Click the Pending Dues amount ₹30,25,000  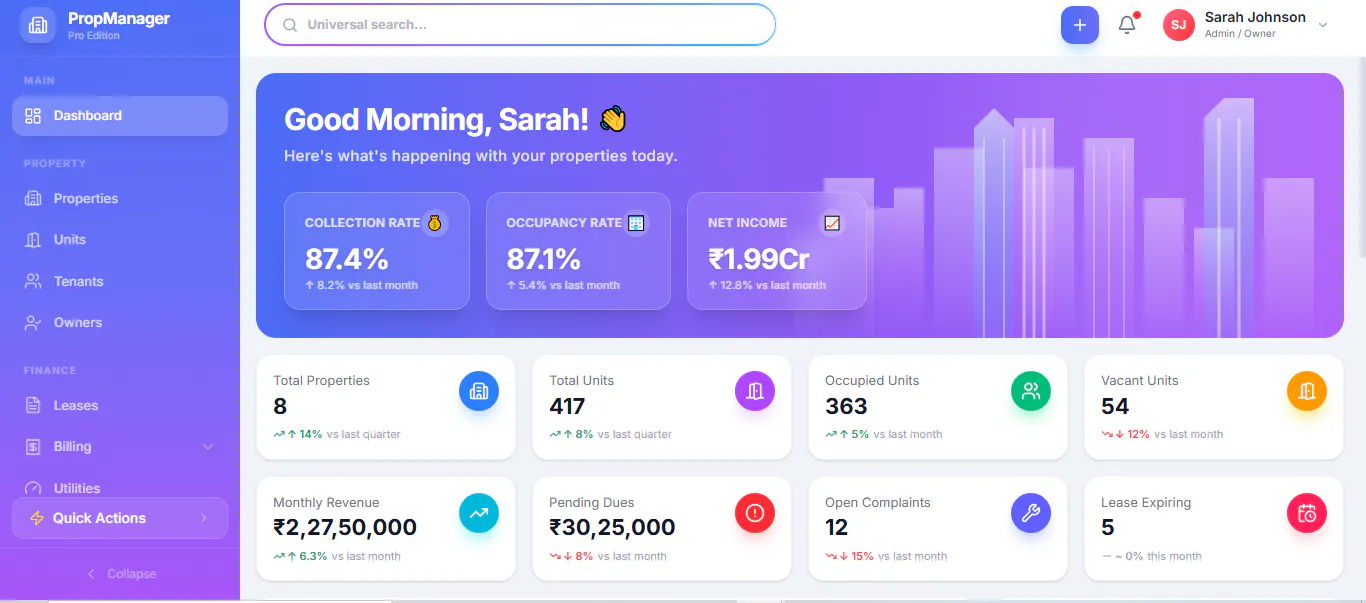[612, 527]
